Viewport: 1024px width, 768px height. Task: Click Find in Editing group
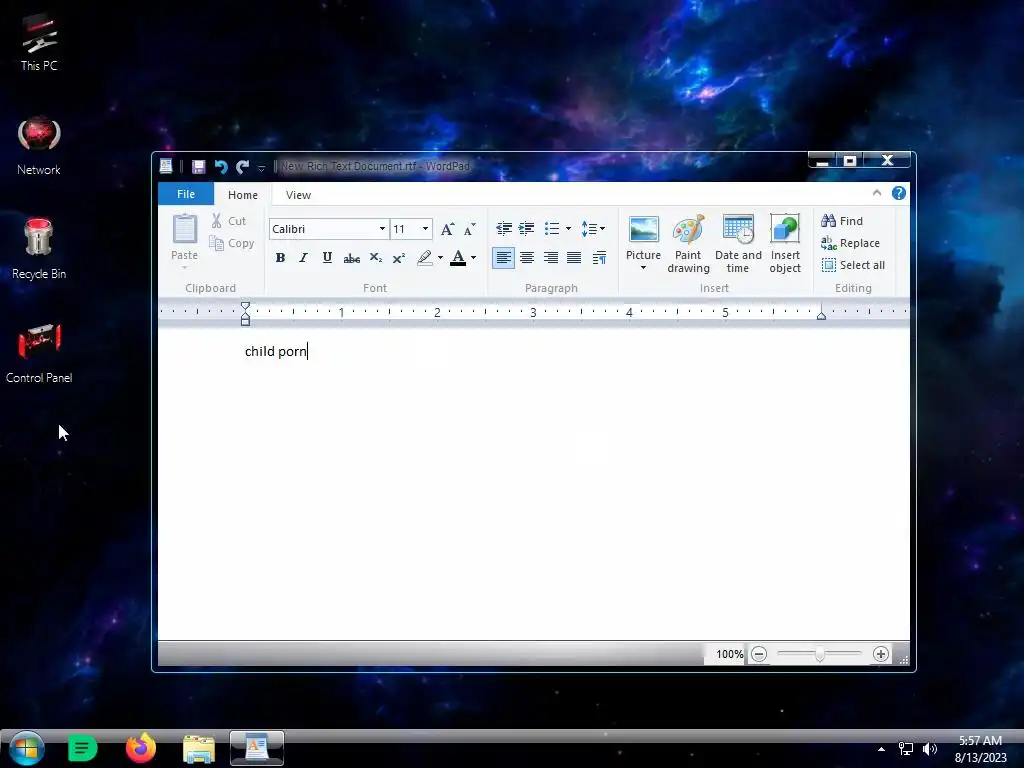842,221
